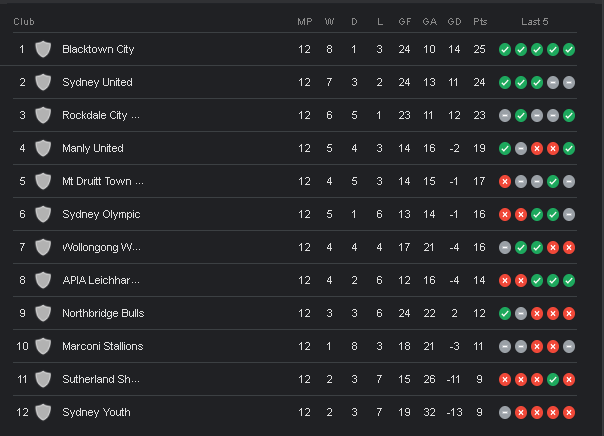
Task: Click Blacktown City's shield crest icon
Action: click(x=43, y=49)
